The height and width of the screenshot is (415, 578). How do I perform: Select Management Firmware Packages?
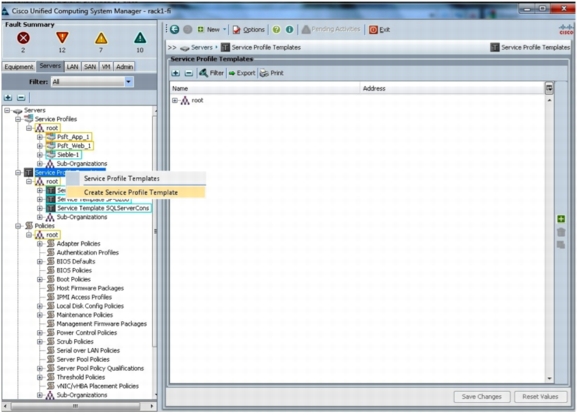pyautogui.click(x=101, y=324)
